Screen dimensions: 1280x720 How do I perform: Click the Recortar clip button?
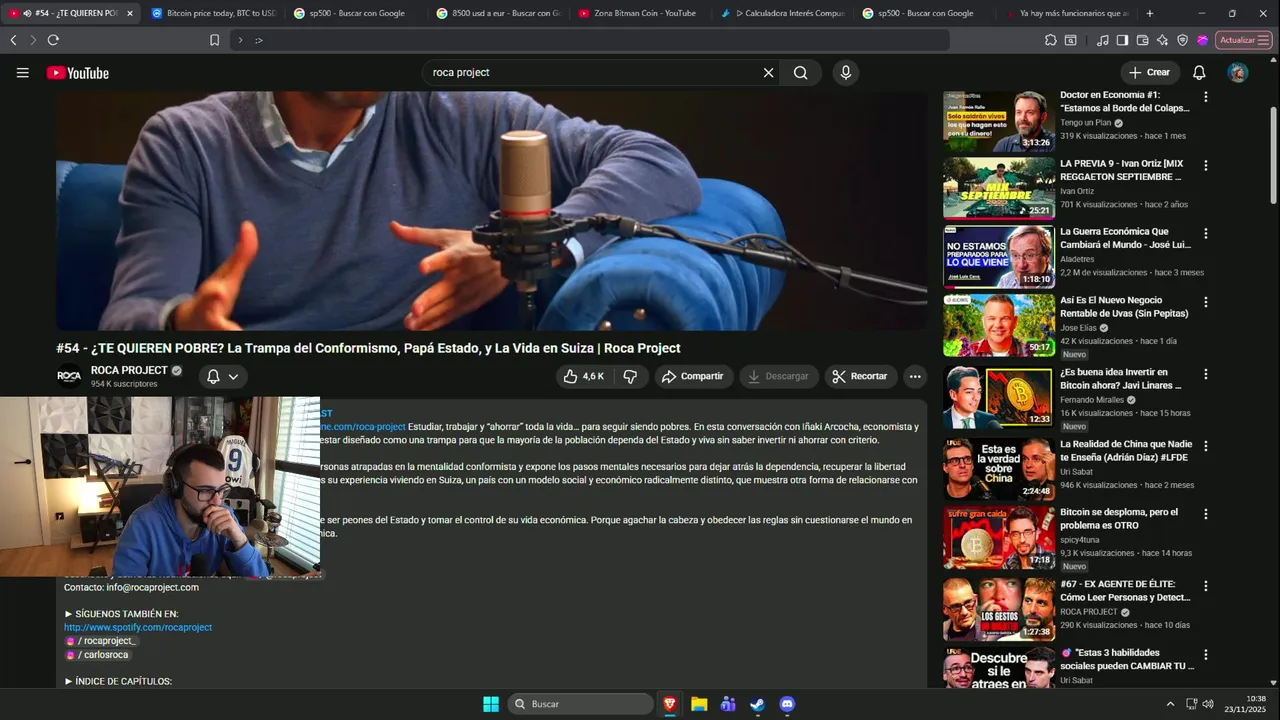pyautogui.click(x=860, y=376)
